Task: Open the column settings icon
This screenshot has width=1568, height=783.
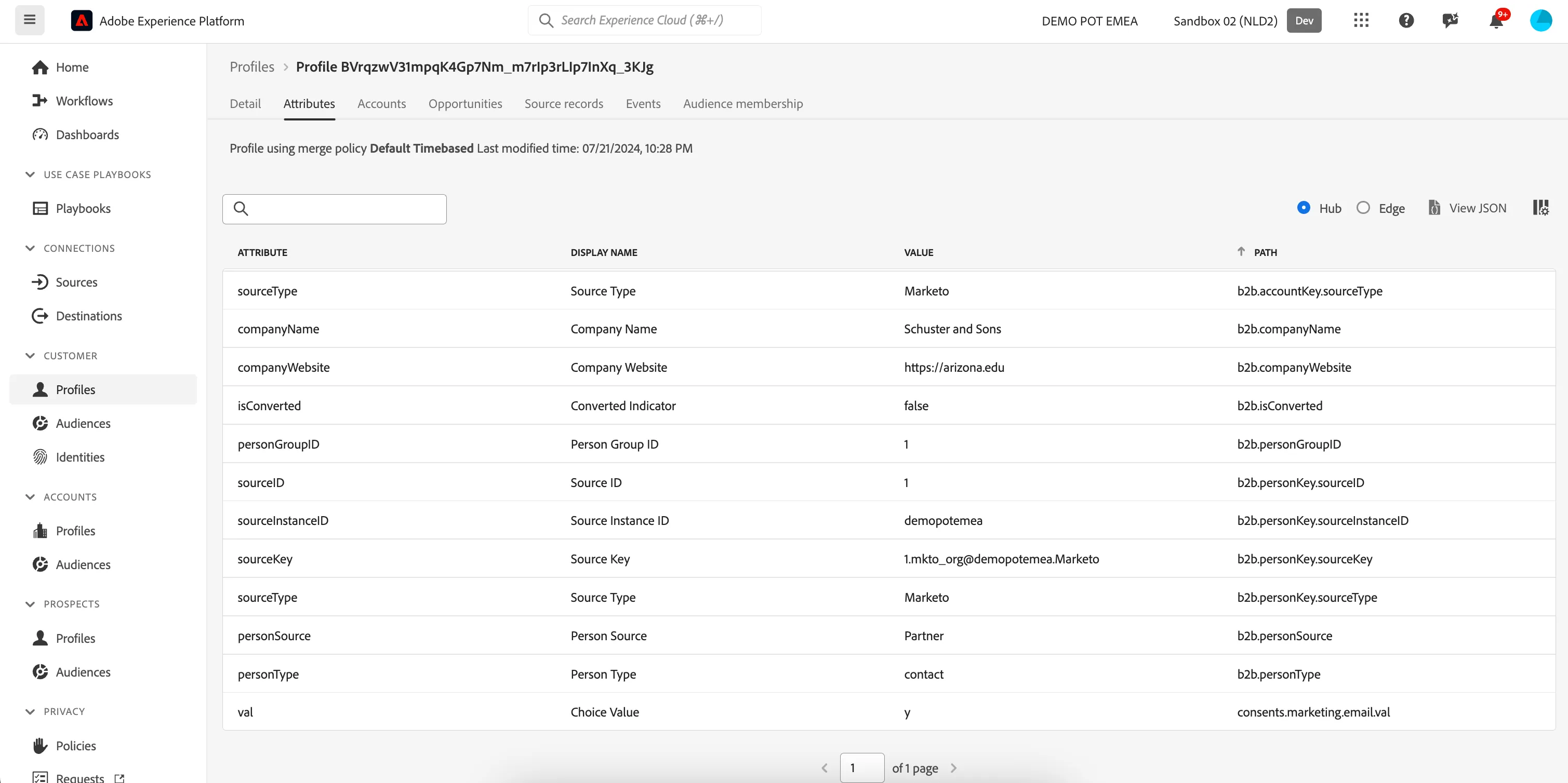Action: pyautogui.click(x=1540, y=208)
